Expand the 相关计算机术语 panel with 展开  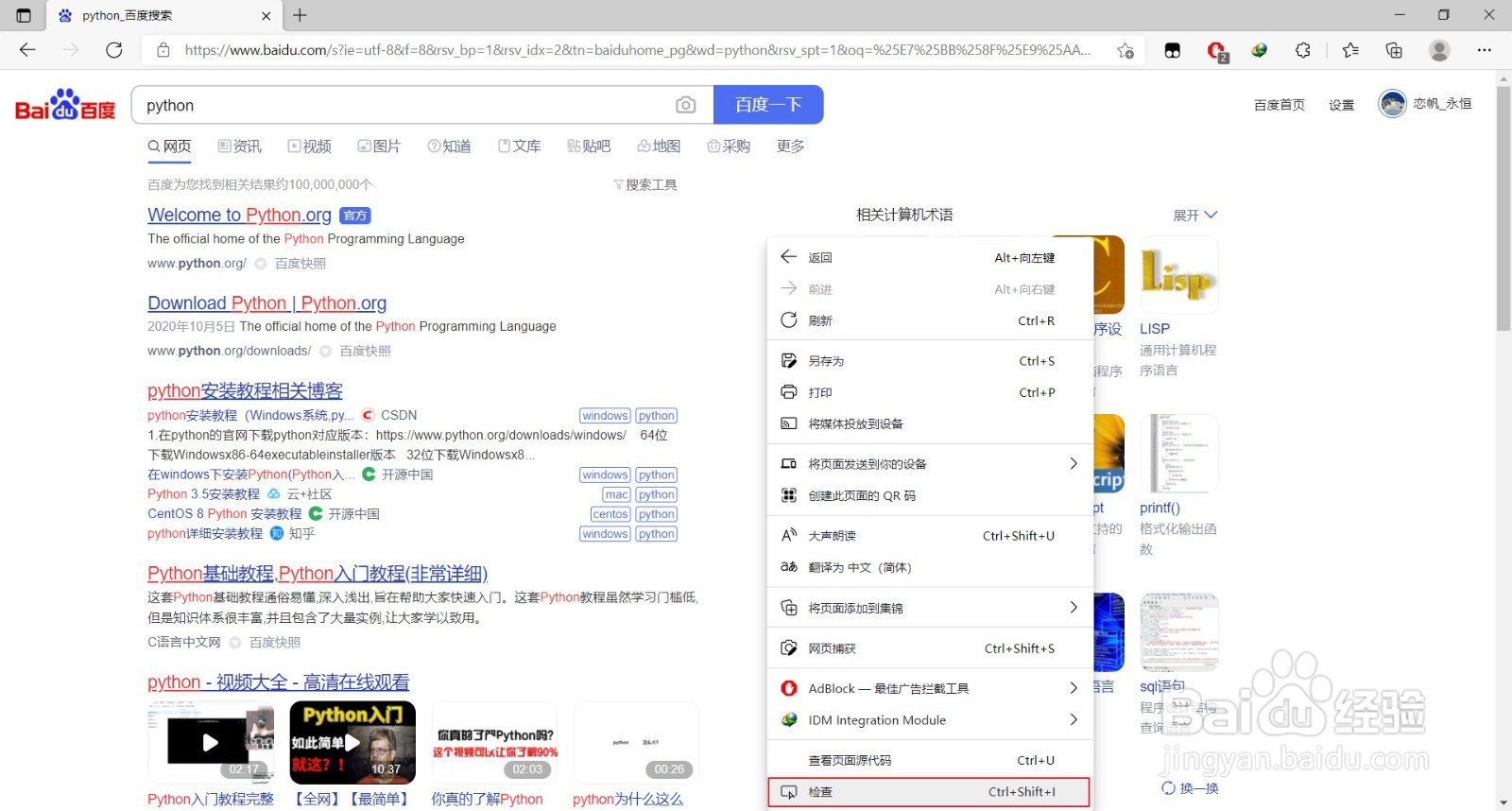(x=1195, y=216)
